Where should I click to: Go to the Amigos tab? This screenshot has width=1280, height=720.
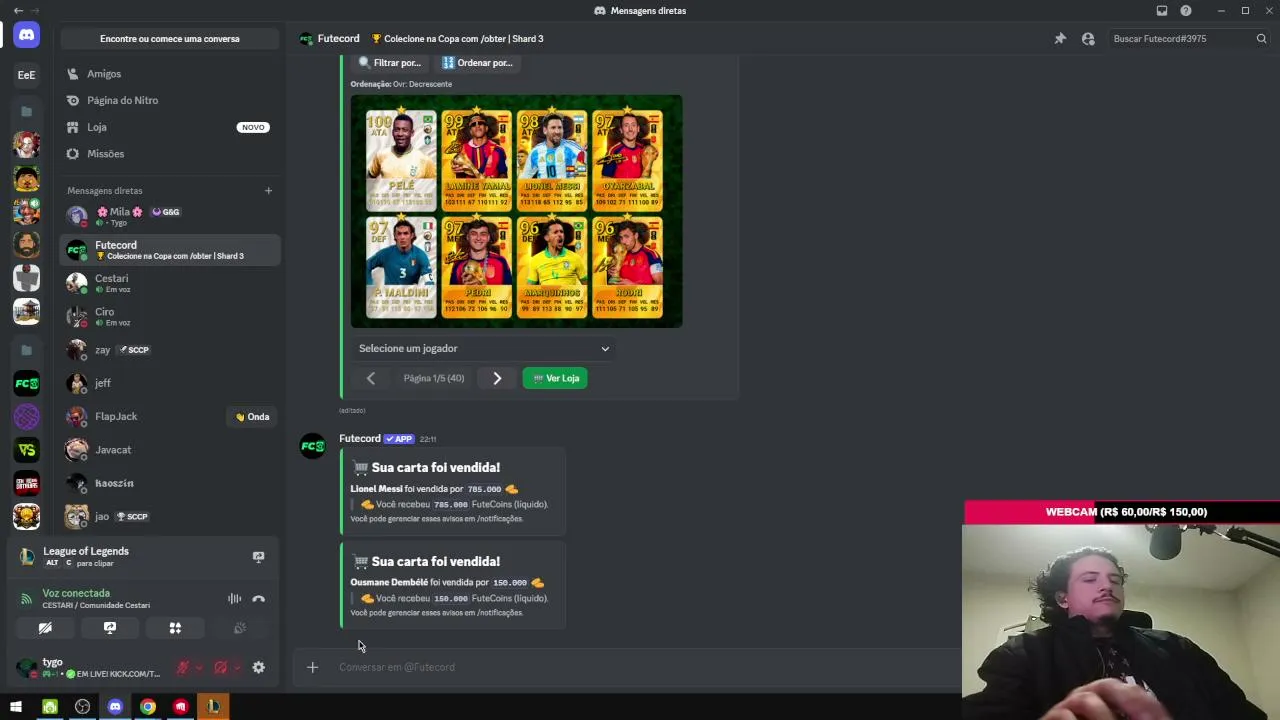pos(170,74)
